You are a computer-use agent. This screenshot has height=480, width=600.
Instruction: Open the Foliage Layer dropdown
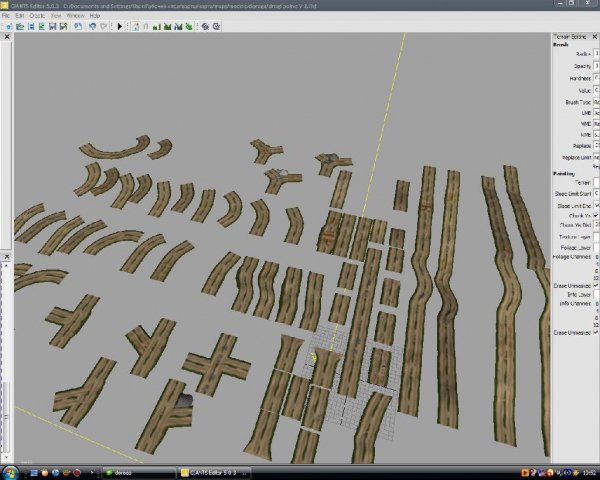pos(596,248)
